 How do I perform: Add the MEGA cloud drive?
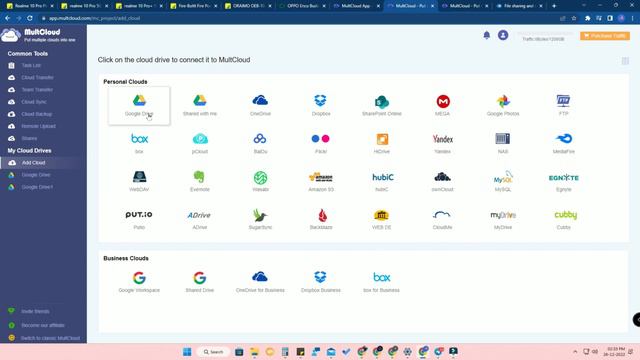click(x=442, y=105)
